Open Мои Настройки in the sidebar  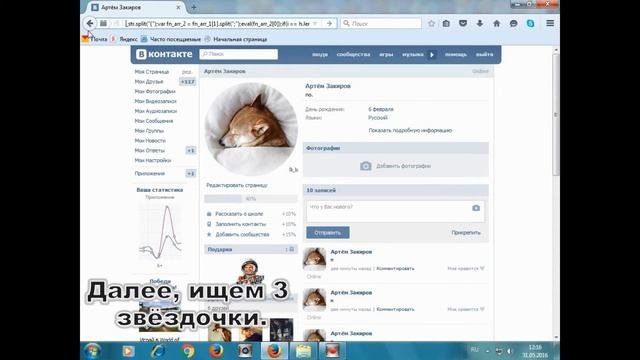[153, 160]
